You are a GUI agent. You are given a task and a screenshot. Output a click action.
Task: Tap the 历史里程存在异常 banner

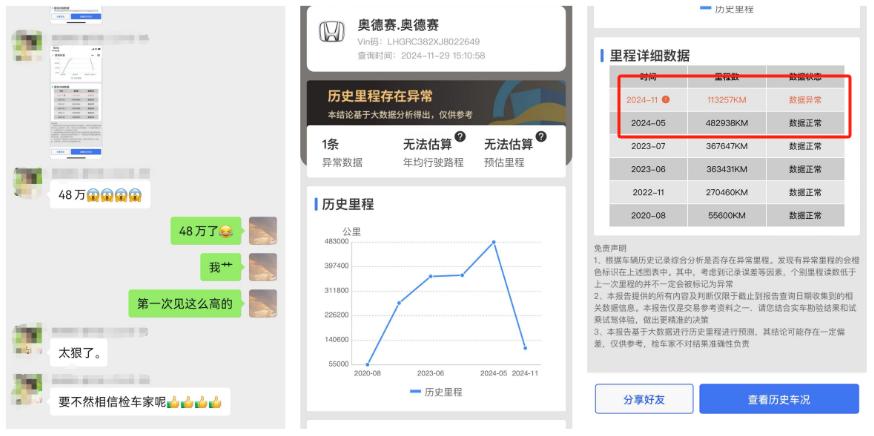[x=438, y=101]
